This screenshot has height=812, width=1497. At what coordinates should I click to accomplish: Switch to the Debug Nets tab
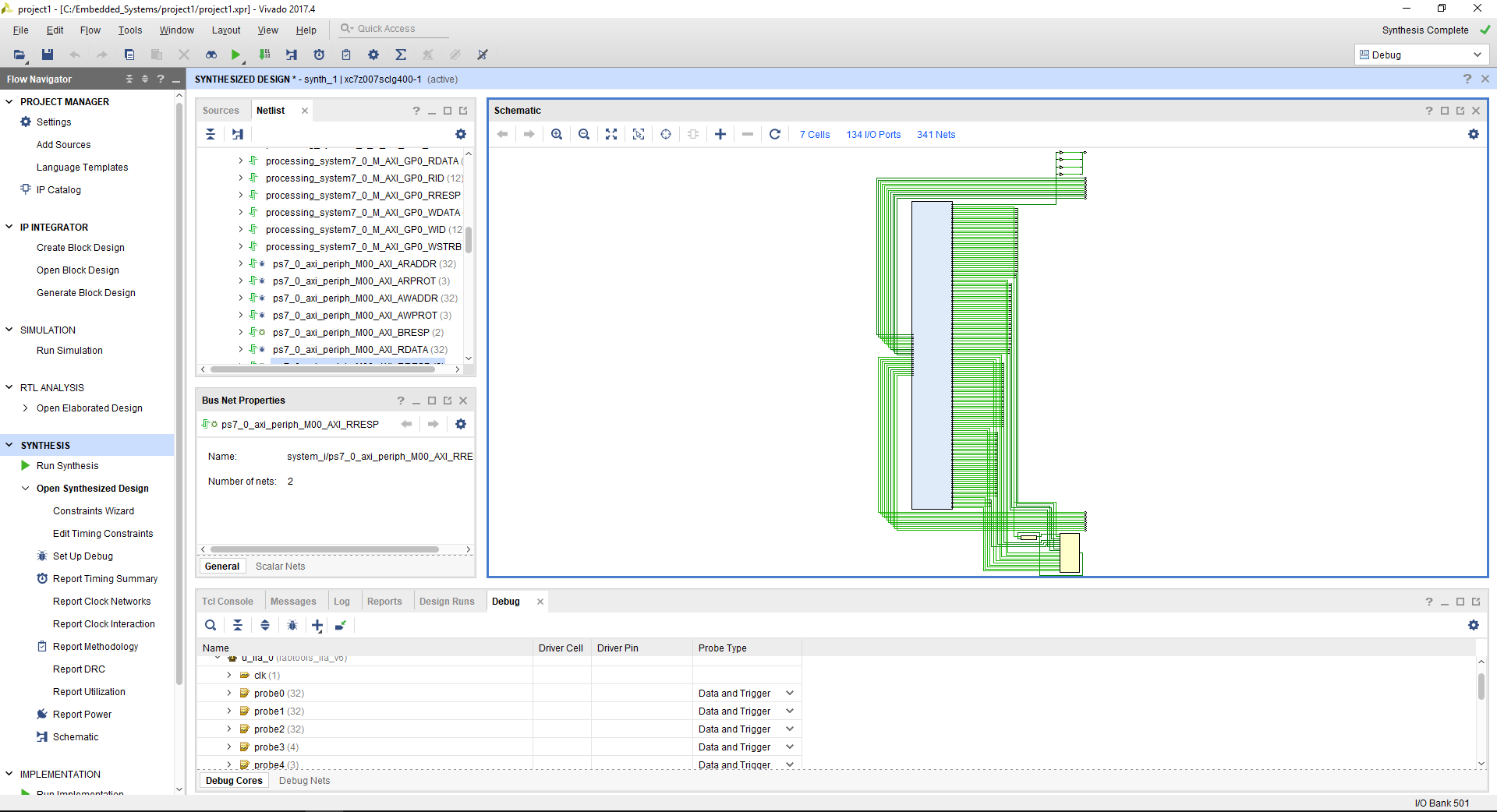305,781
